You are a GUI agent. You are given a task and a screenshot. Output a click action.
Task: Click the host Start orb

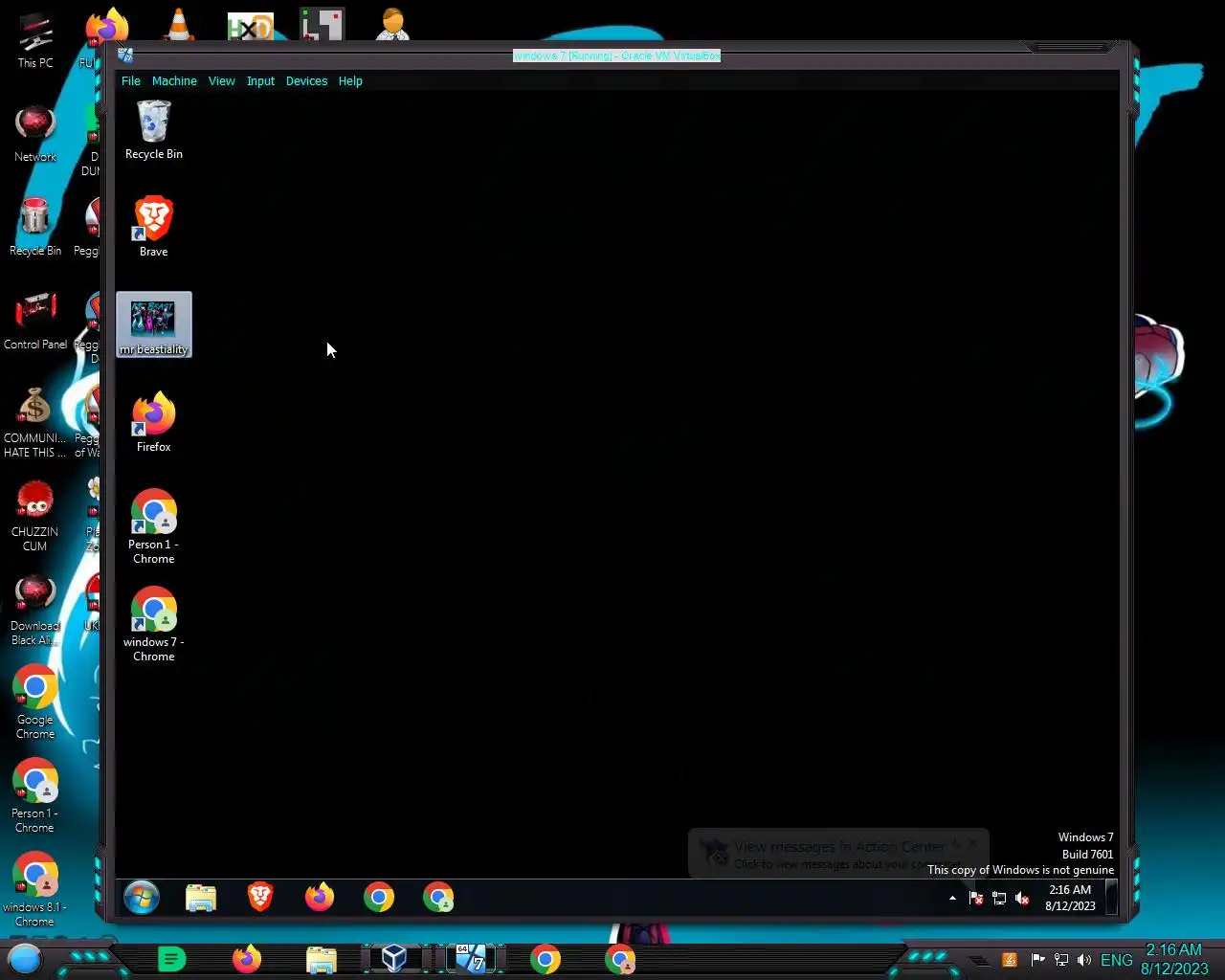25,959
